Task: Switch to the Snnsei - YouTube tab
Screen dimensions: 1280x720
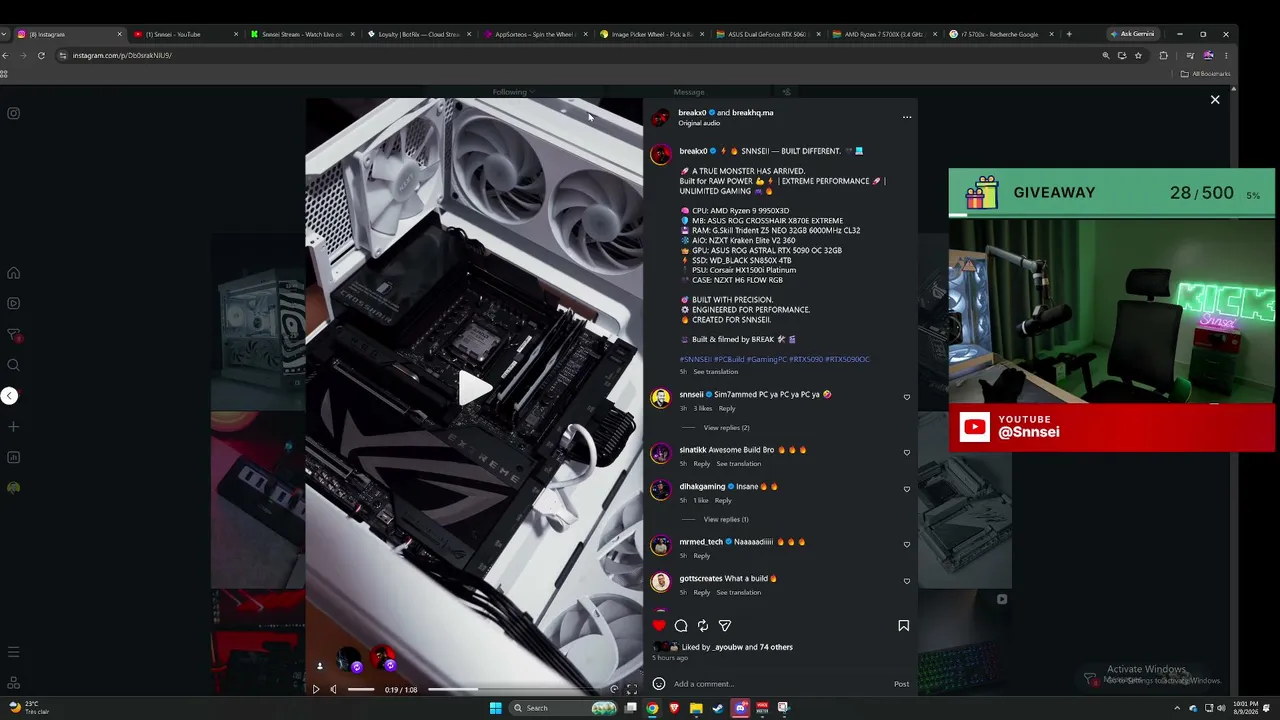Action: 185,34
